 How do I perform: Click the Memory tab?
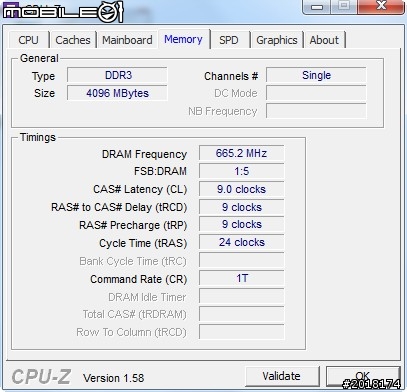tap(183, 39)
